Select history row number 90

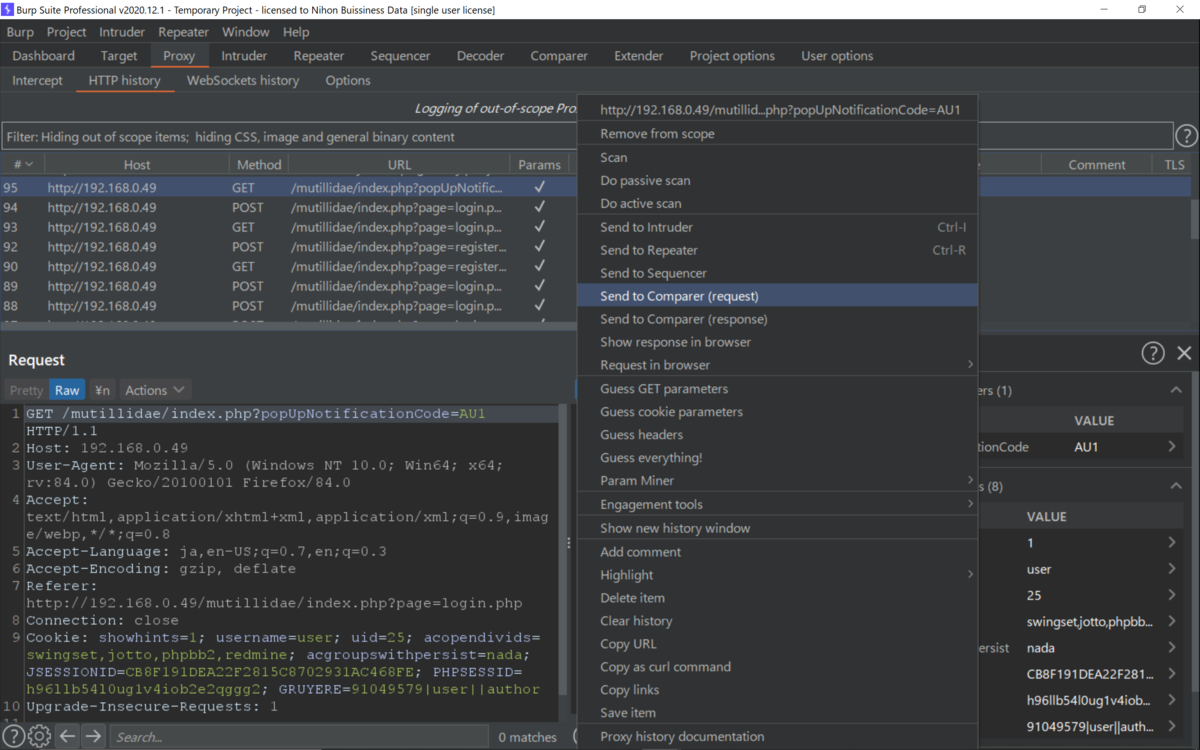click(x=288, y=267)
